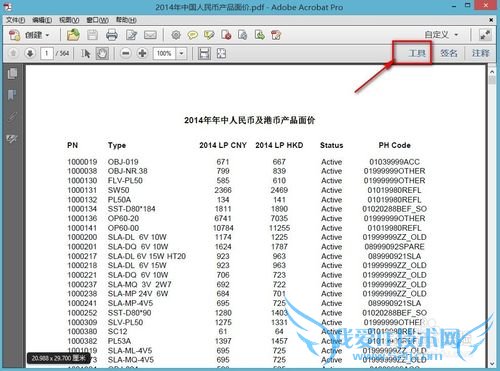Click the 创建 (Create) PDF dropdown button
The height and width of the screenshot is (371, 500).
tap(29, 35)
